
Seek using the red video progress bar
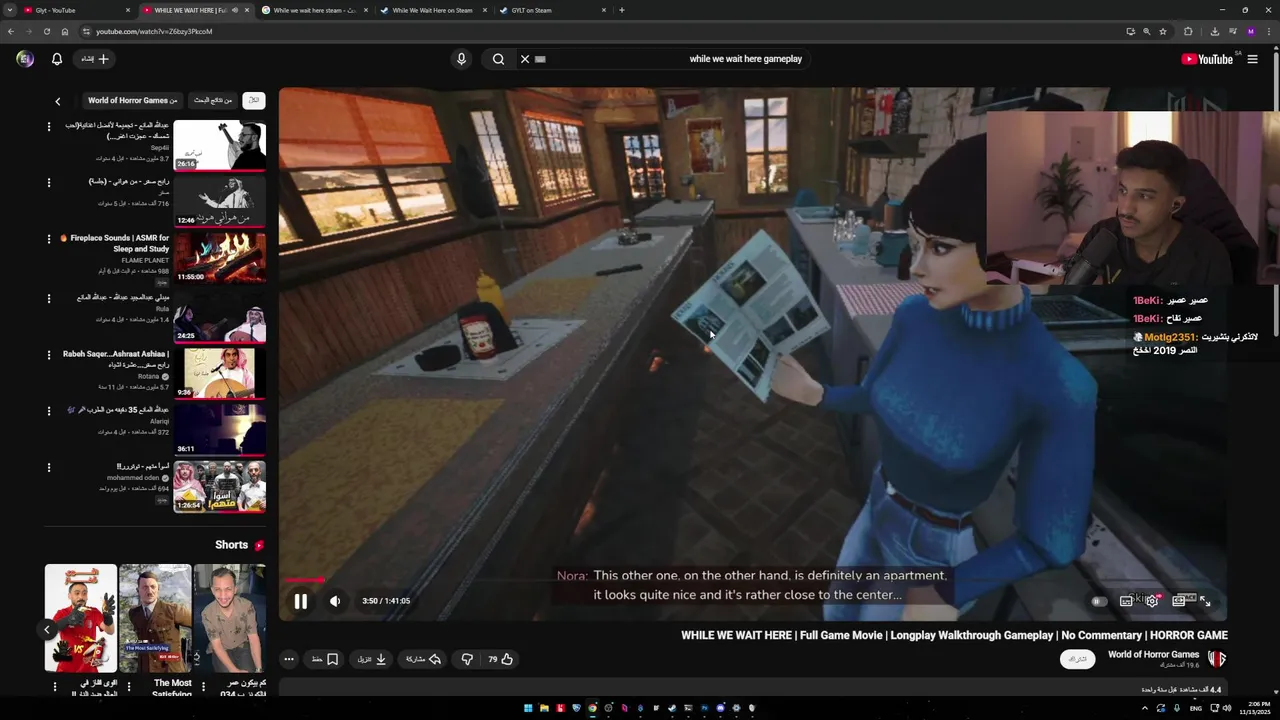tap(752, 580)
